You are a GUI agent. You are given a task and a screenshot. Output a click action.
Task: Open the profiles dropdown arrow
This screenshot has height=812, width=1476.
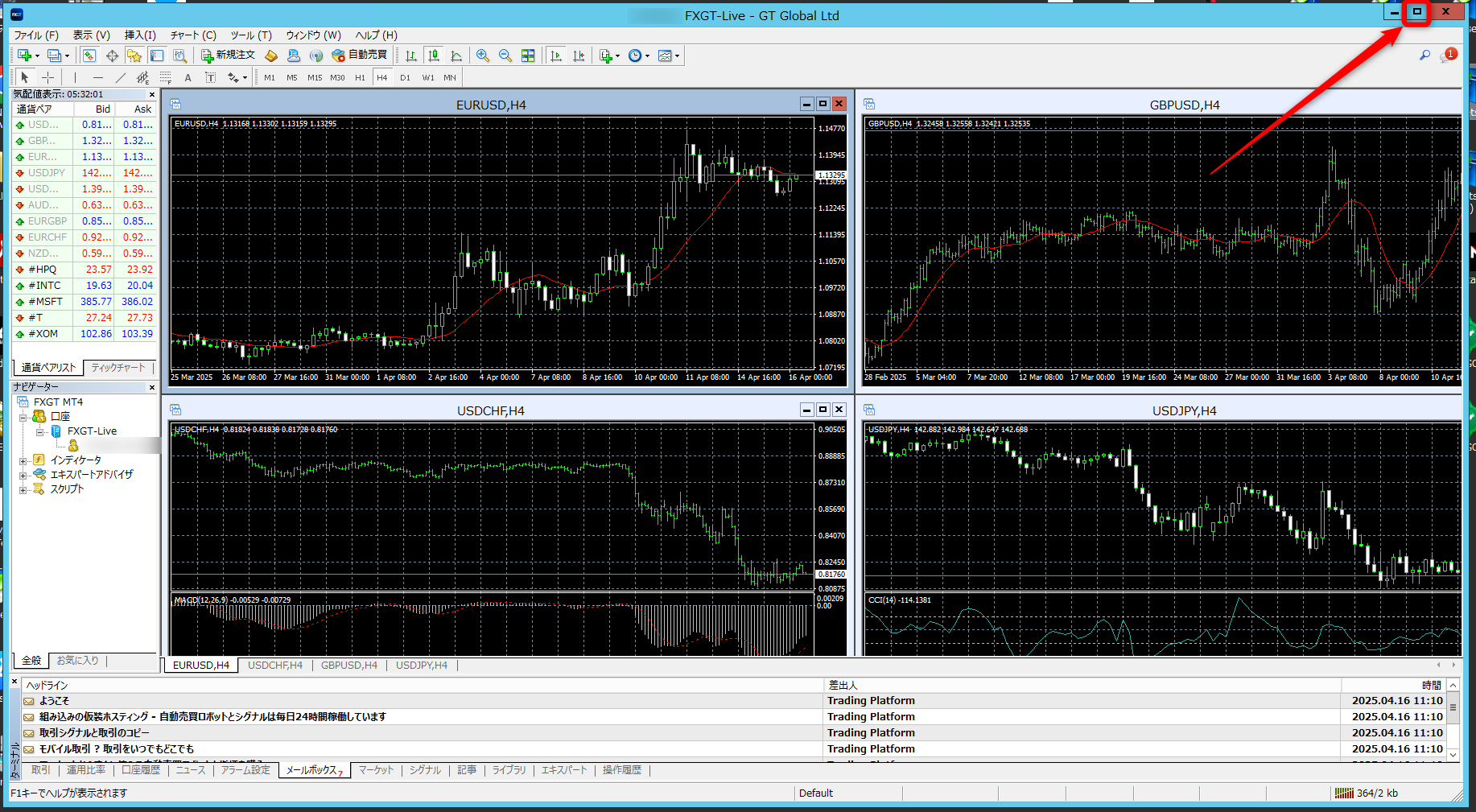(x=67, y=56)
